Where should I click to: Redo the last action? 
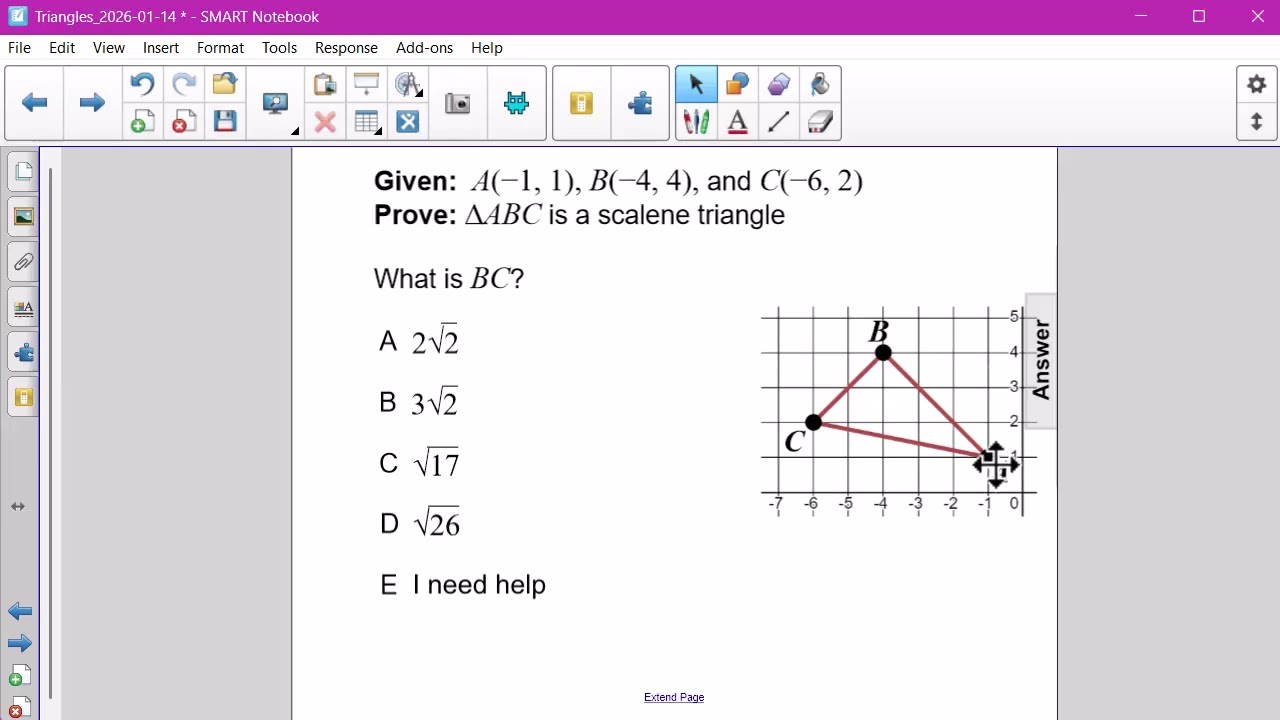point(184,84)
